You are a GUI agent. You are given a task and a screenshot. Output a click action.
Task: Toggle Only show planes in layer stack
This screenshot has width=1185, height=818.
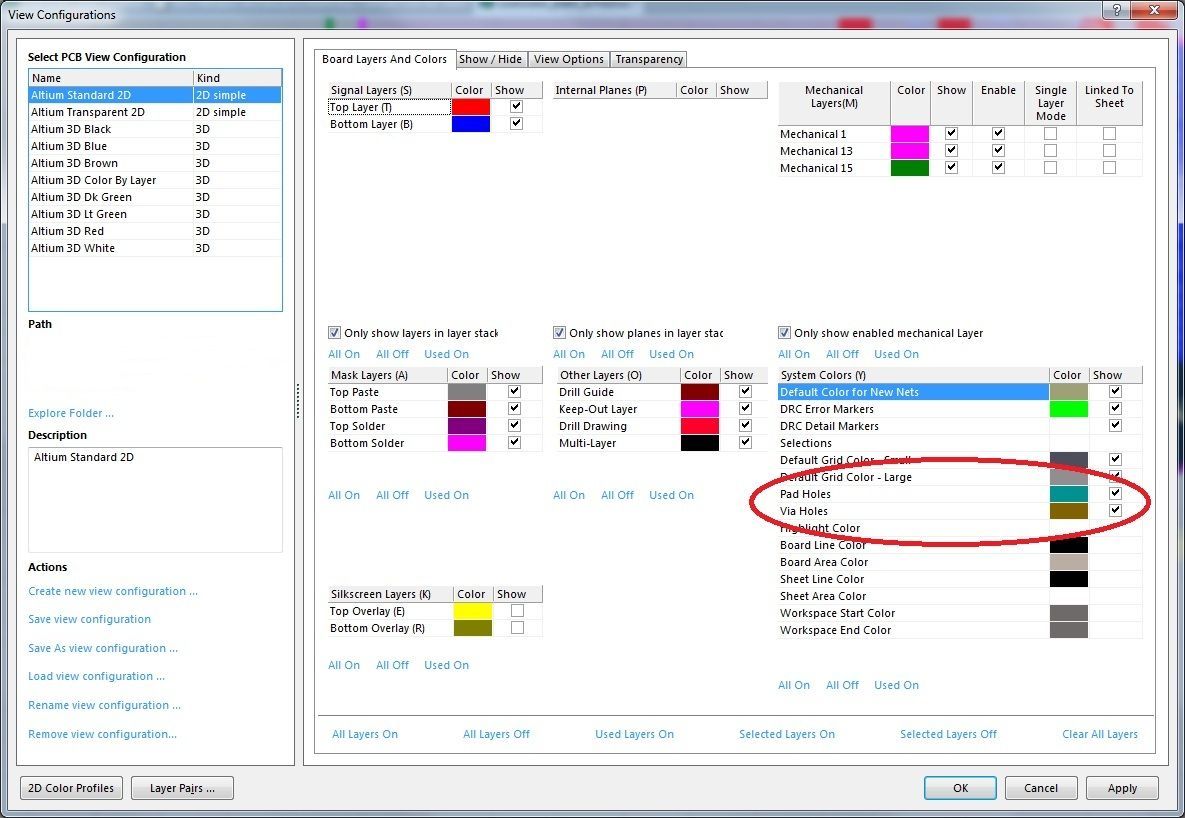(x=559, y=333)
